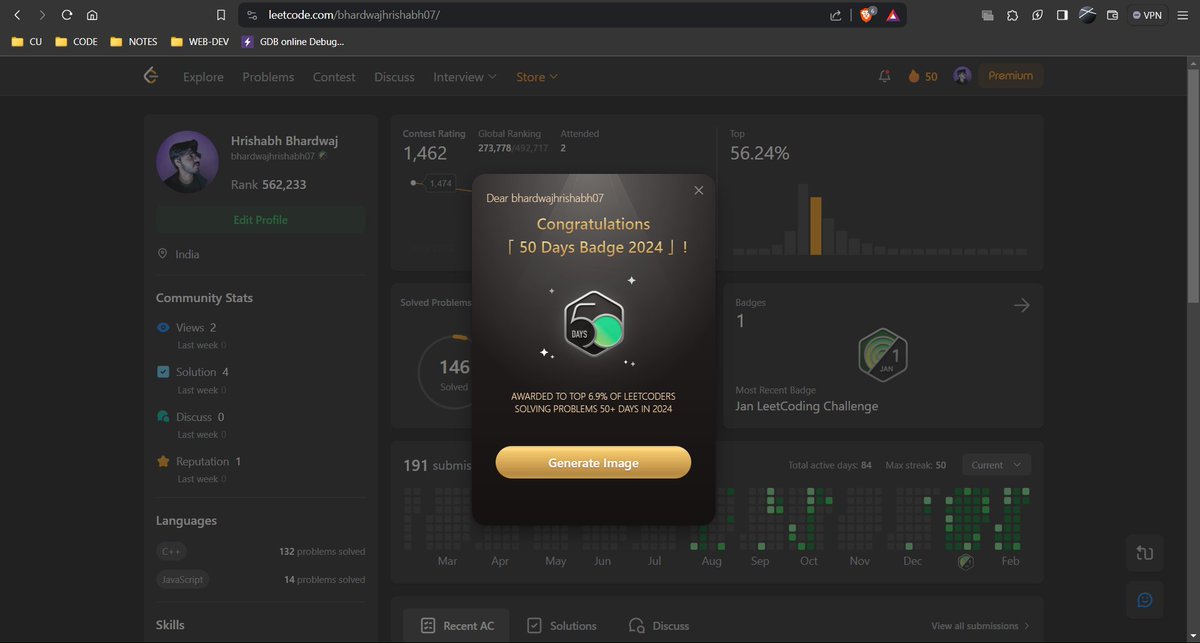Image resolution: width=1200 pixels, height=643 pixels.
Task: Click the India location text
Action: coord(187,254)
